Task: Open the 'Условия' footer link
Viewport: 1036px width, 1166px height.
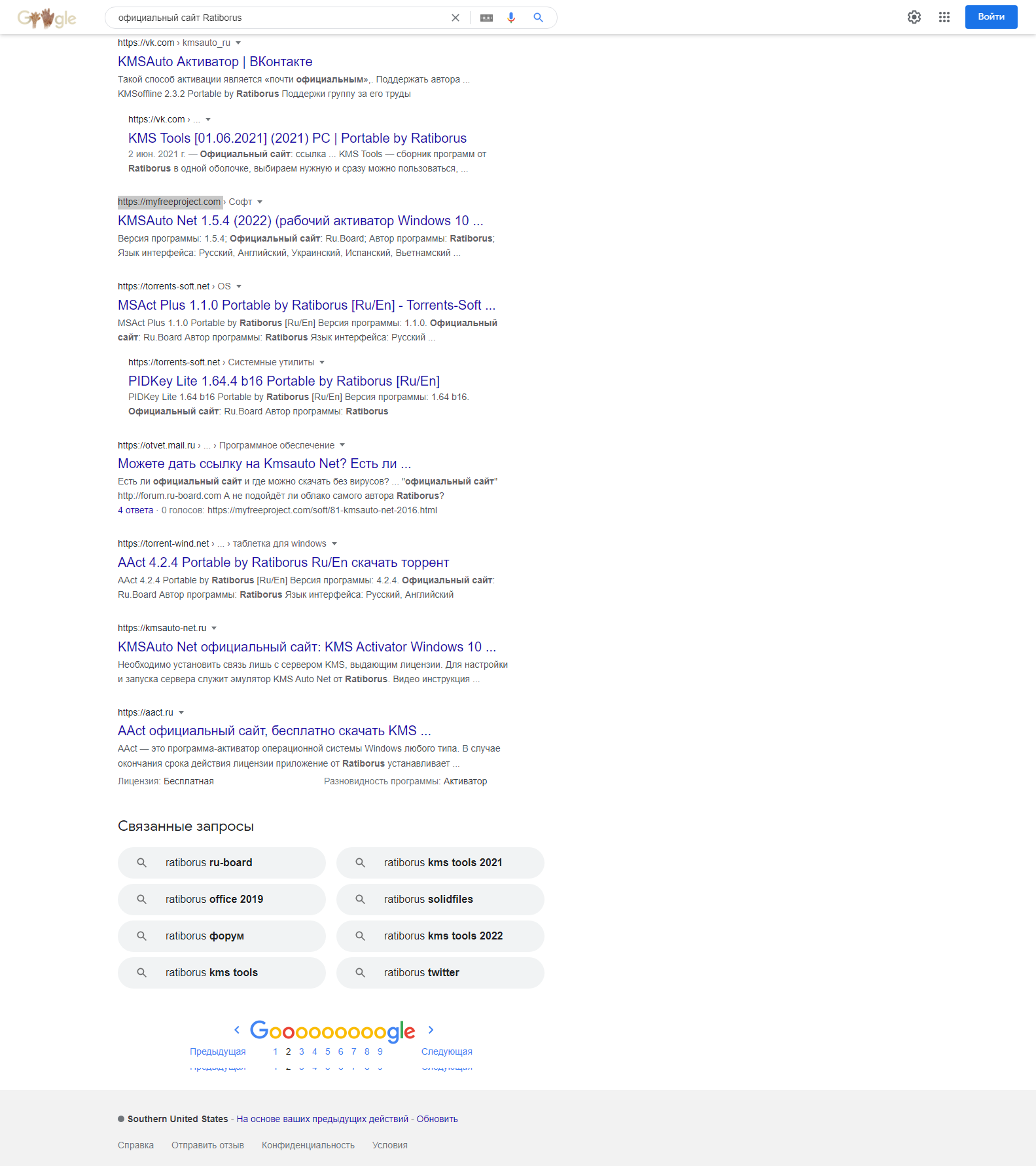Action: click(x=390, y=1146)
